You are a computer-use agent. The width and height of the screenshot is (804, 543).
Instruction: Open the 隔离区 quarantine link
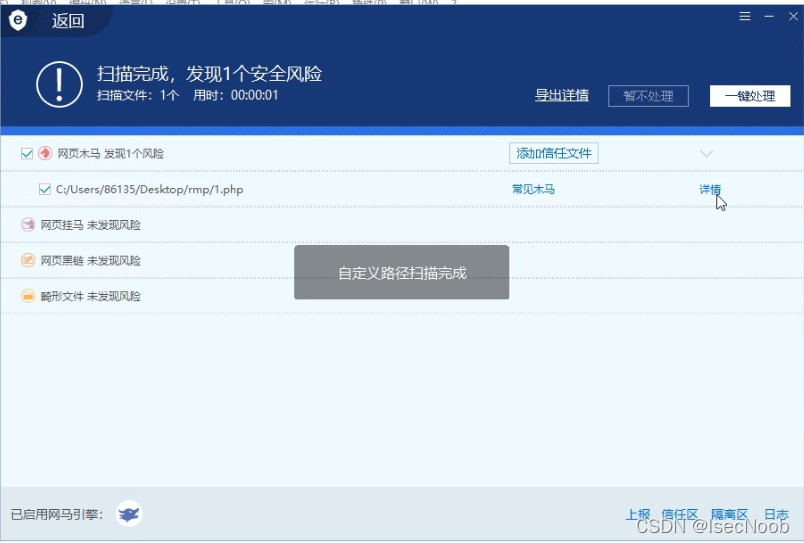729,514
